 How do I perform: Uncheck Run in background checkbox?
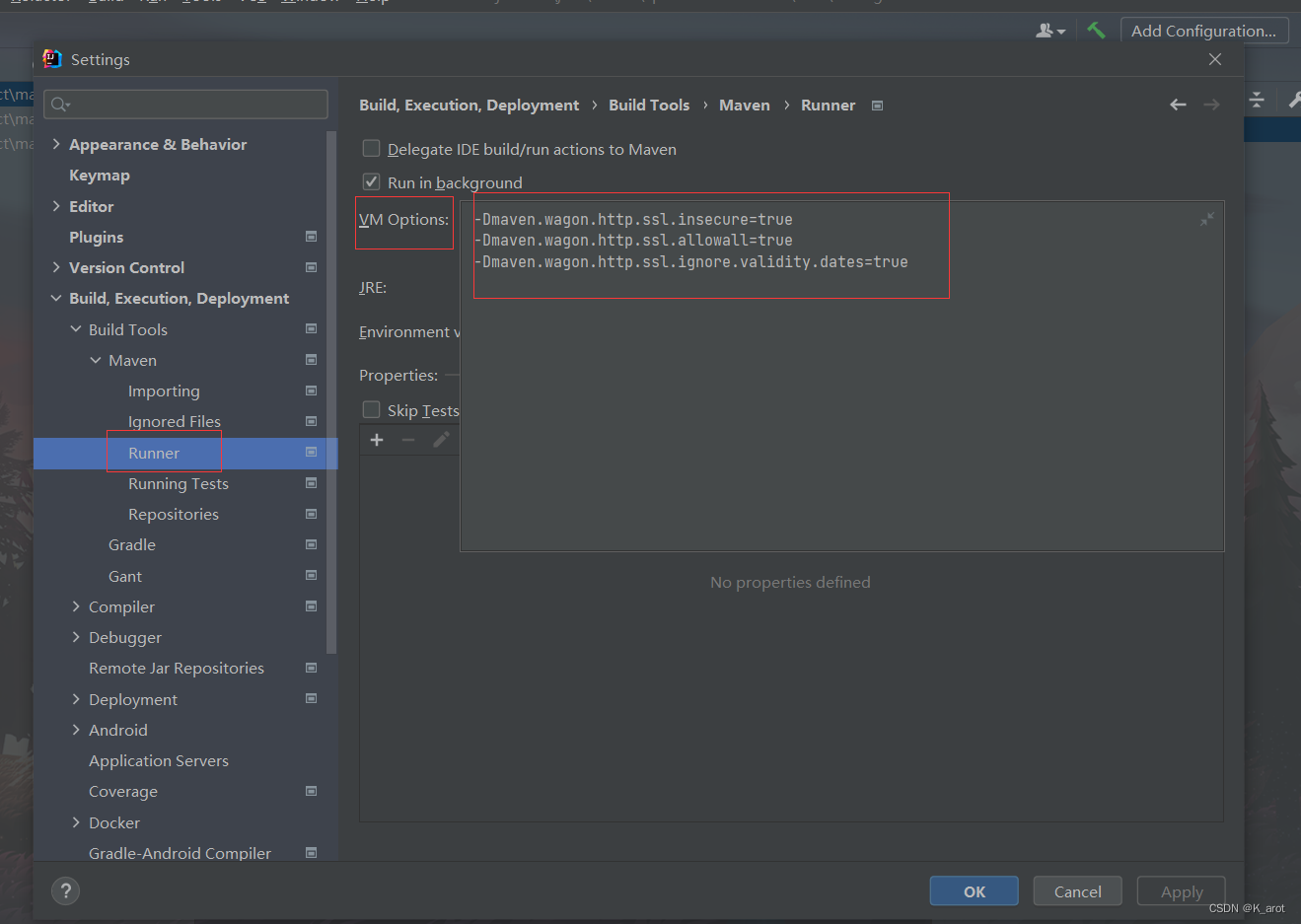point(372,181)
